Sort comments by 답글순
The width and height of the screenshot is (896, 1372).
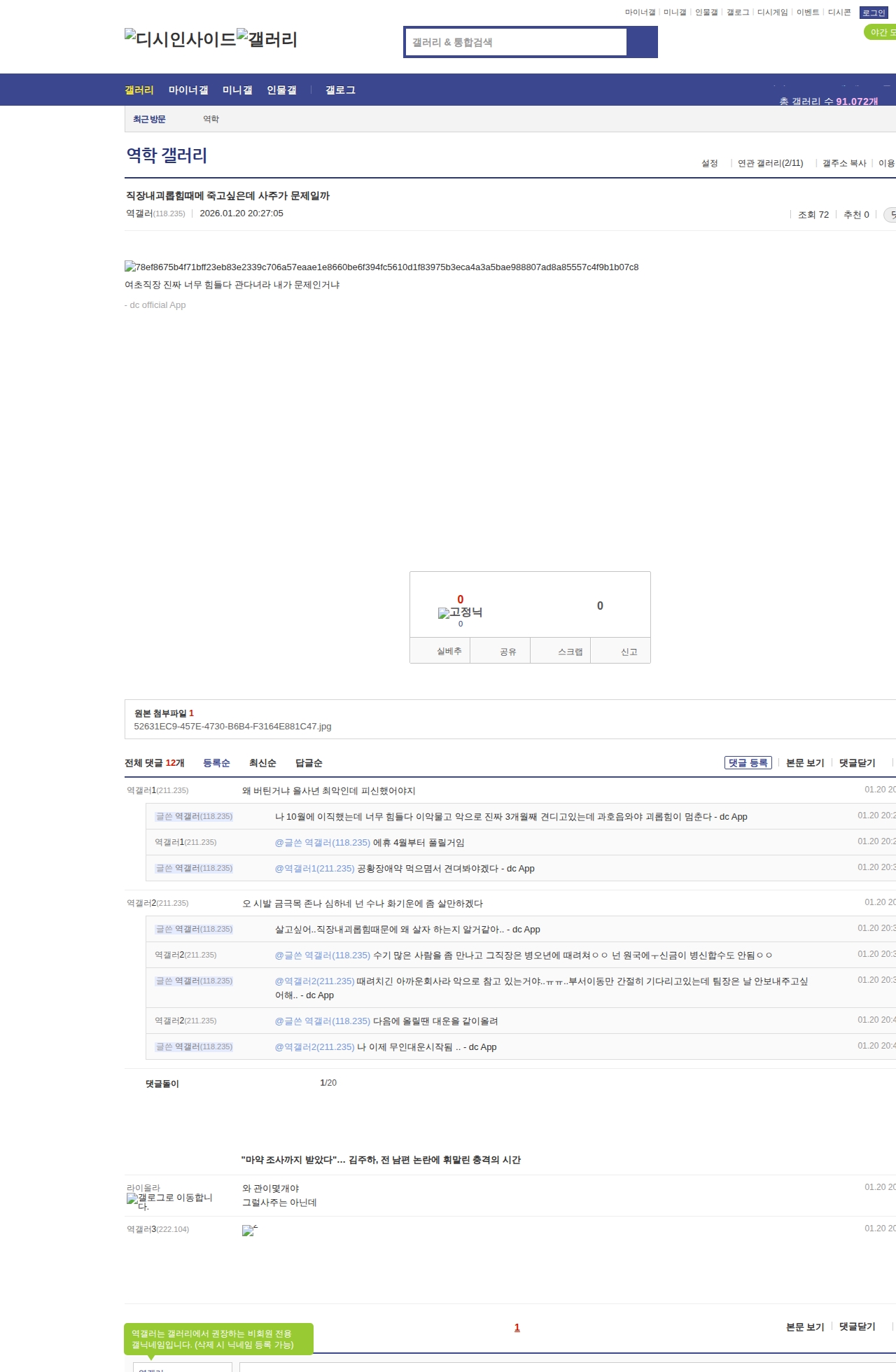point(309,763)
